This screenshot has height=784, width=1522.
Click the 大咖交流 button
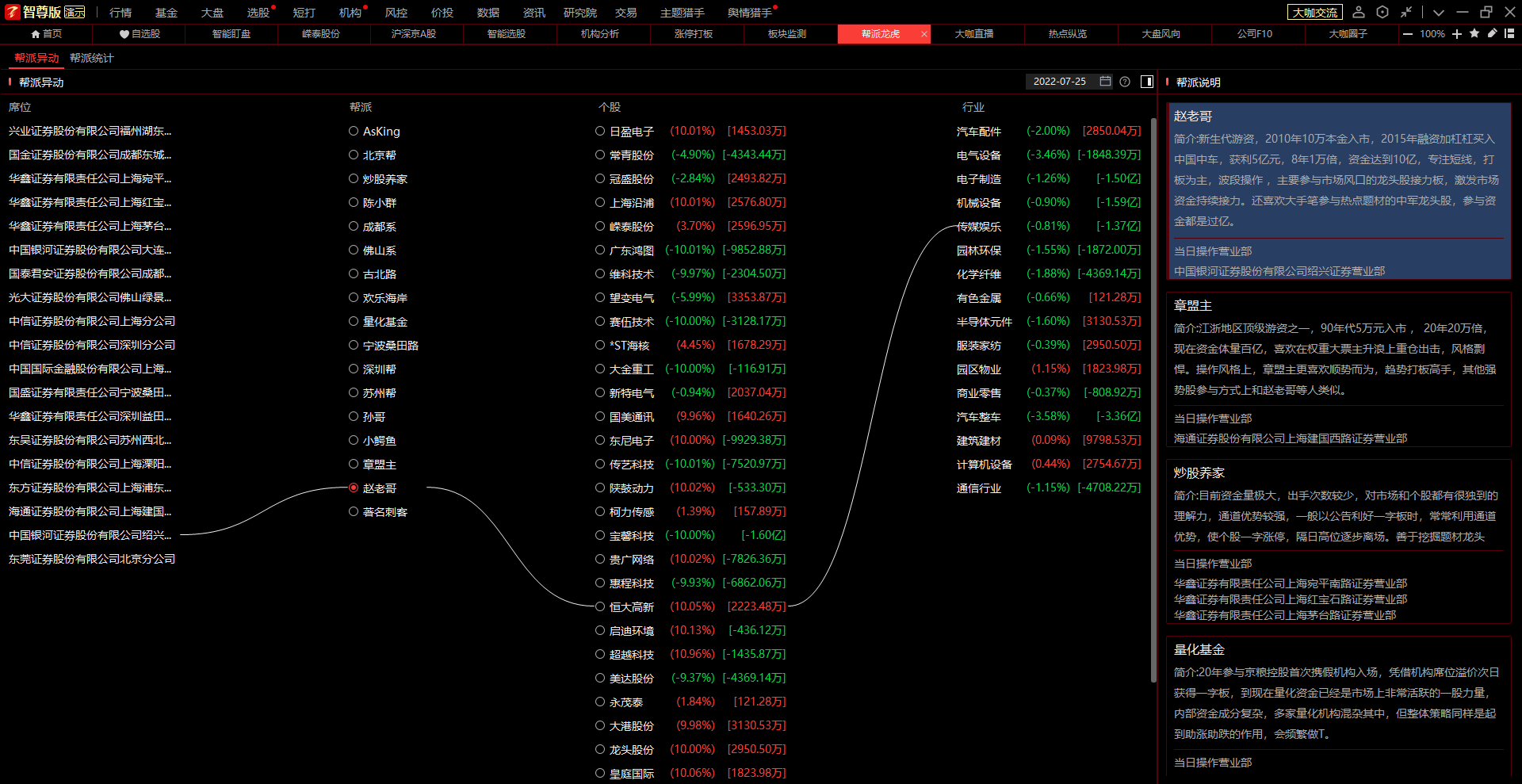click(x=1316, y=13)
